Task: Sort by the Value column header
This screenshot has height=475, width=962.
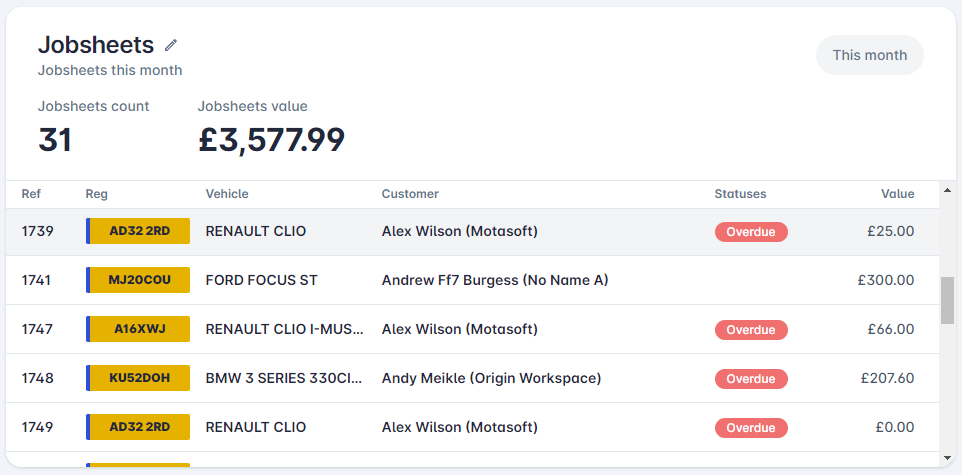Action: click(898, 194)
